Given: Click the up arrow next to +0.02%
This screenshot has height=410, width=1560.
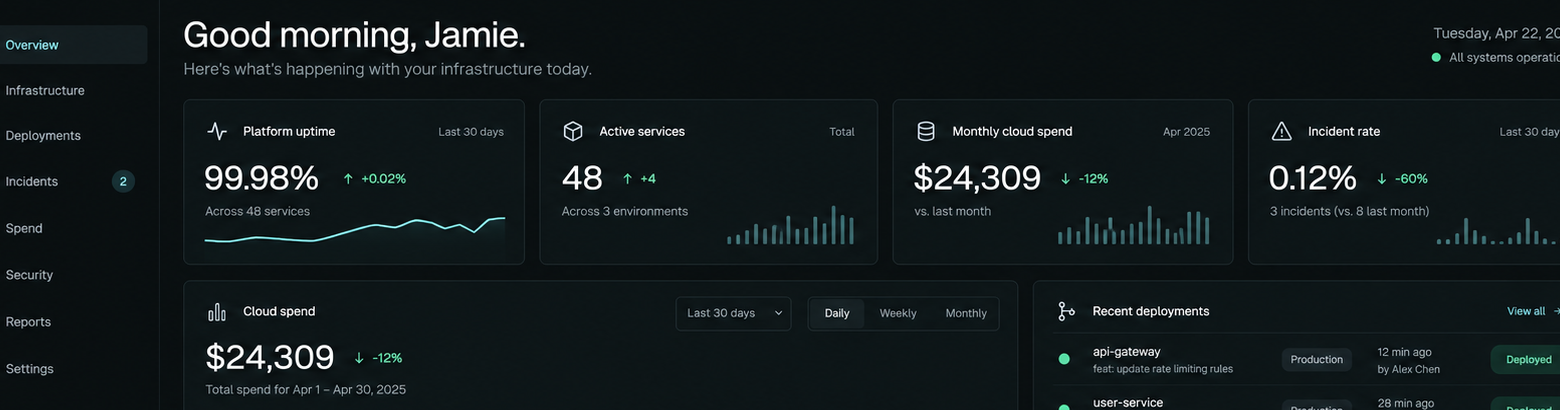Looking at the screenshot, I should tap(348, 179).
